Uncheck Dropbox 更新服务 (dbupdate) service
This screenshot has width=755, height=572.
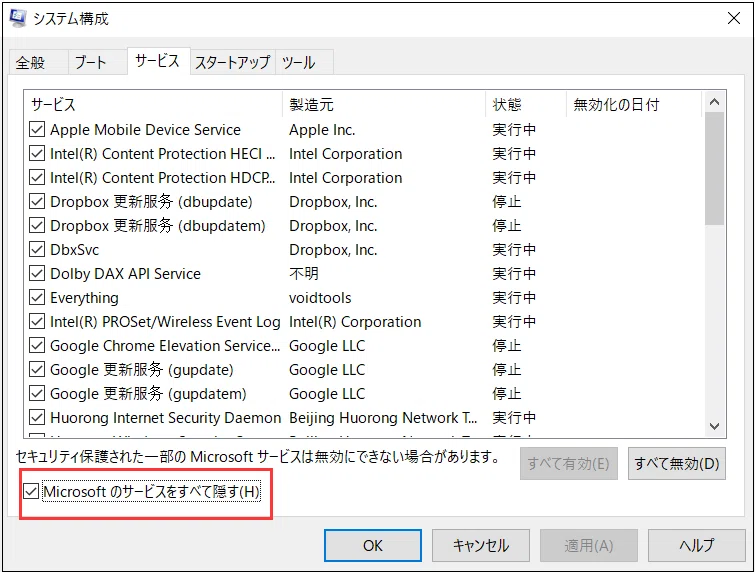click(37, 202)
